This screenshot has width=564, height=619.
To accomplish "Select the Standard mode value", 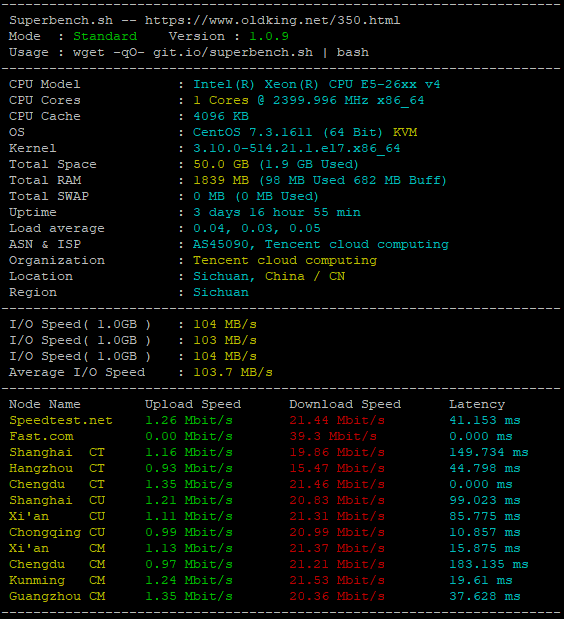I will (105, 36).
